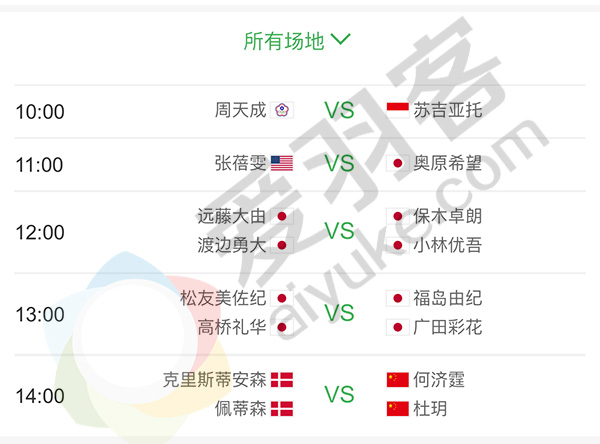
Task: Open the 所有场地 venue dropdown
Action: pyautogui.click(x=285, y=41)
